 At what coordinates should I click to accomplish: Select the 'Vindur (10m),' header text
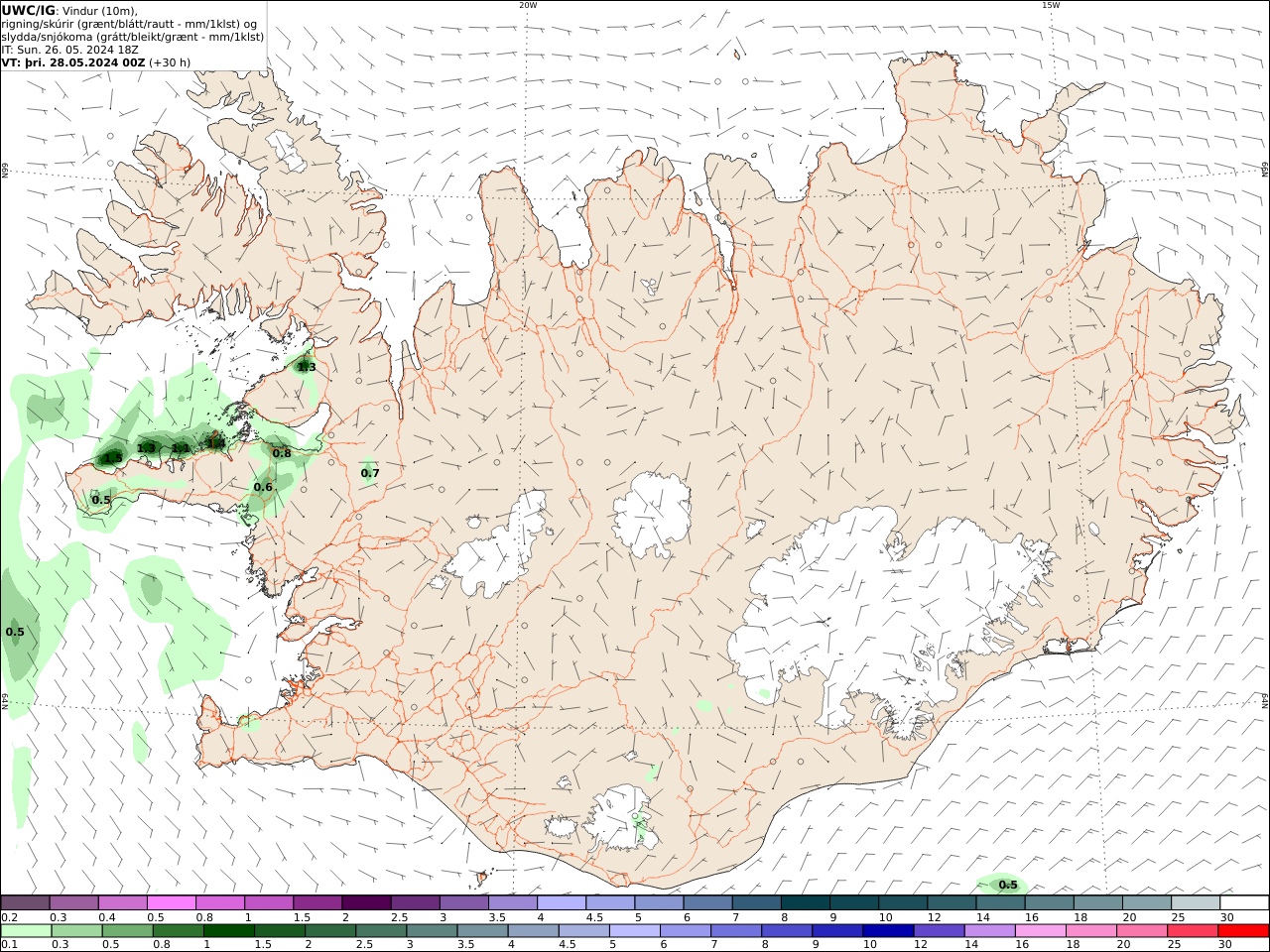(x=100, y=11)
